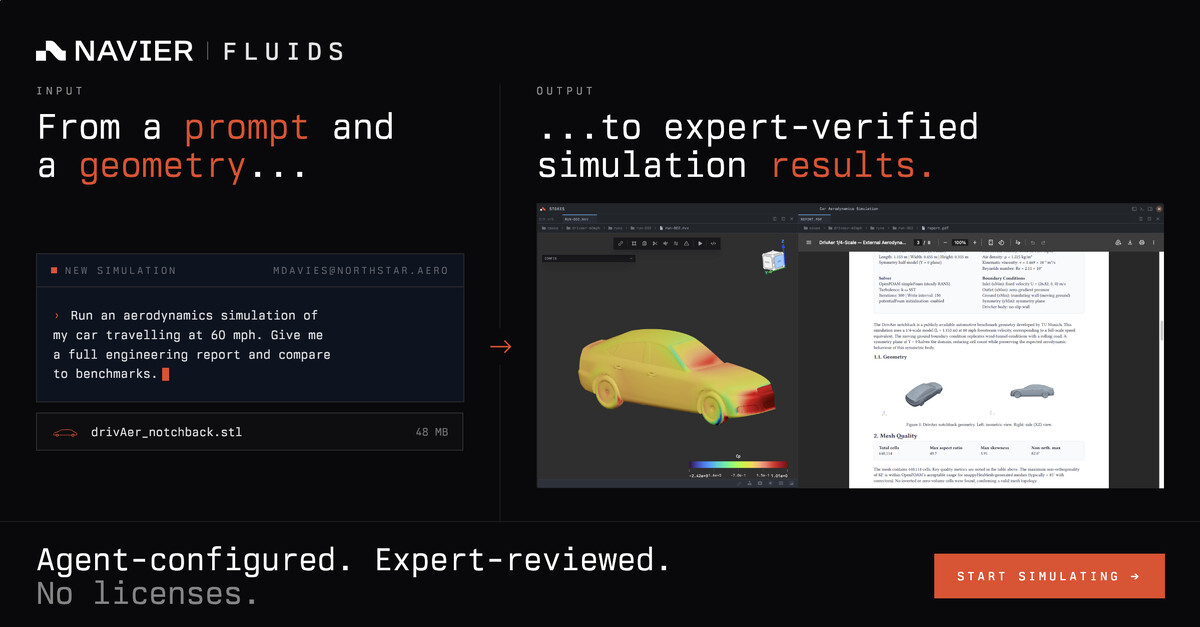Click the PDF download icon
This screenshot has height=627, width=1200.
click(1129, 243)
